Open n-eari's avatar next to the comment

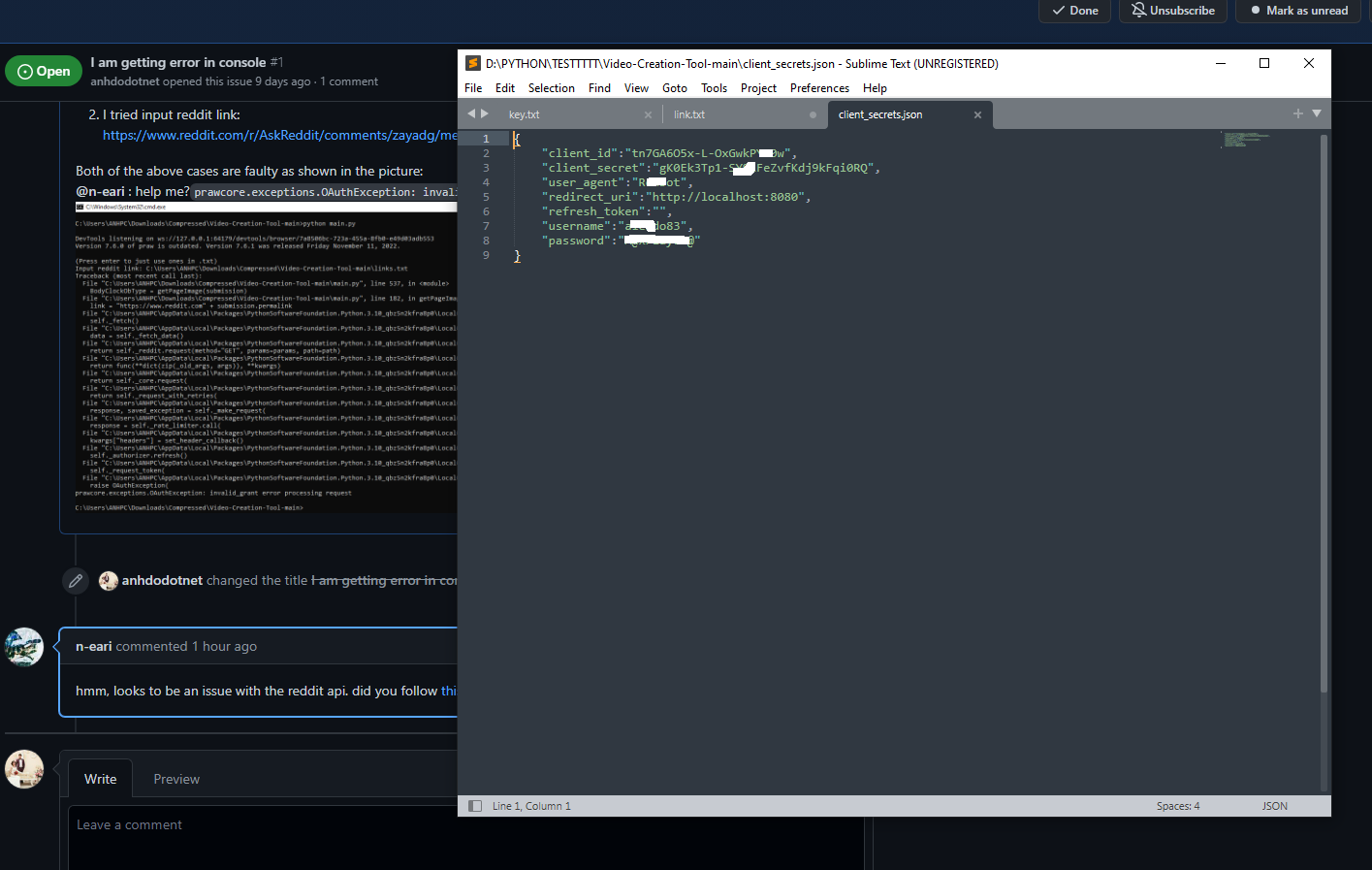[24, 647]
